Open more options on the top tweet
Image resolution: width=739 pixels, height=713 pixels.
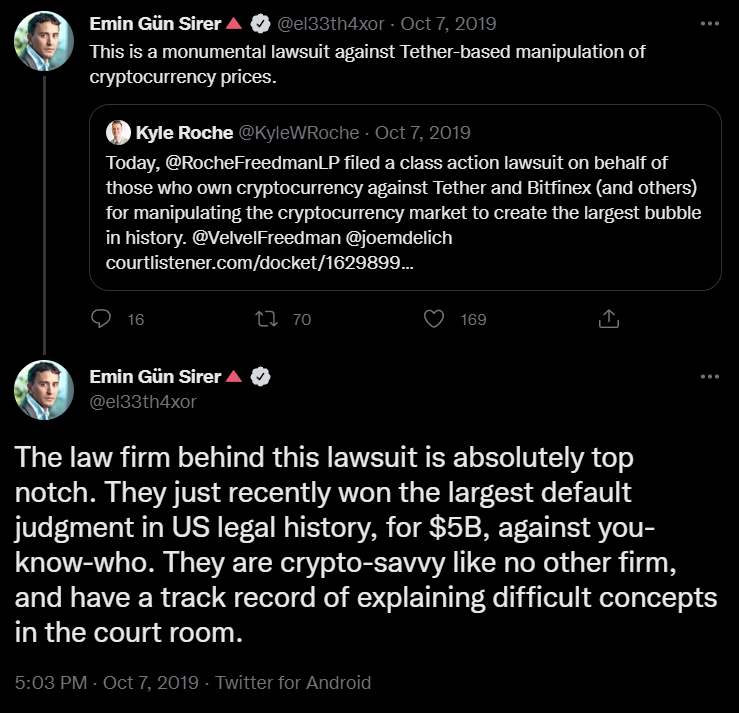click(x=709, y=22)
